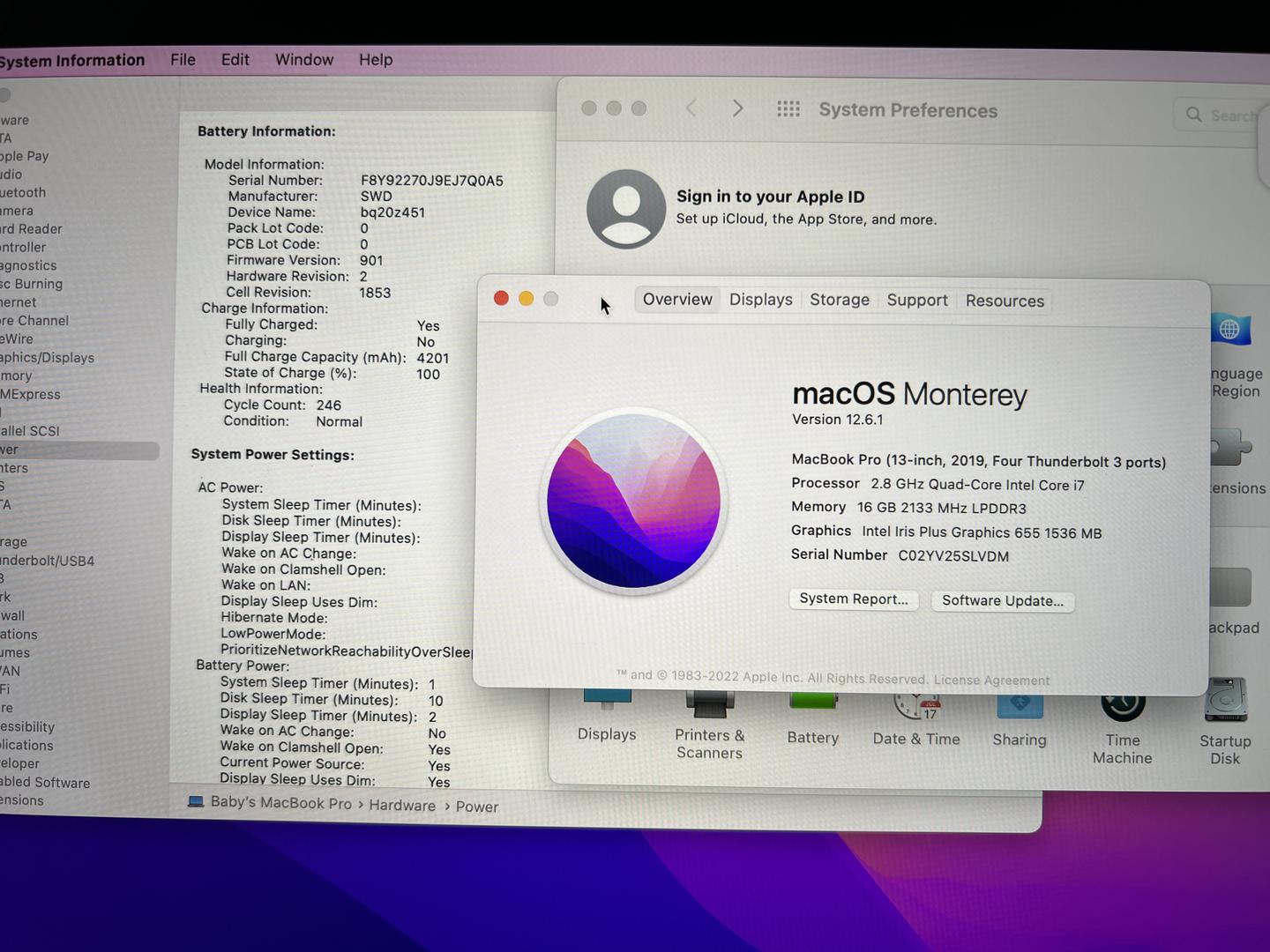Click the Memory value 16 GB 2133 MHz LPDDR3

coord(942,509)
